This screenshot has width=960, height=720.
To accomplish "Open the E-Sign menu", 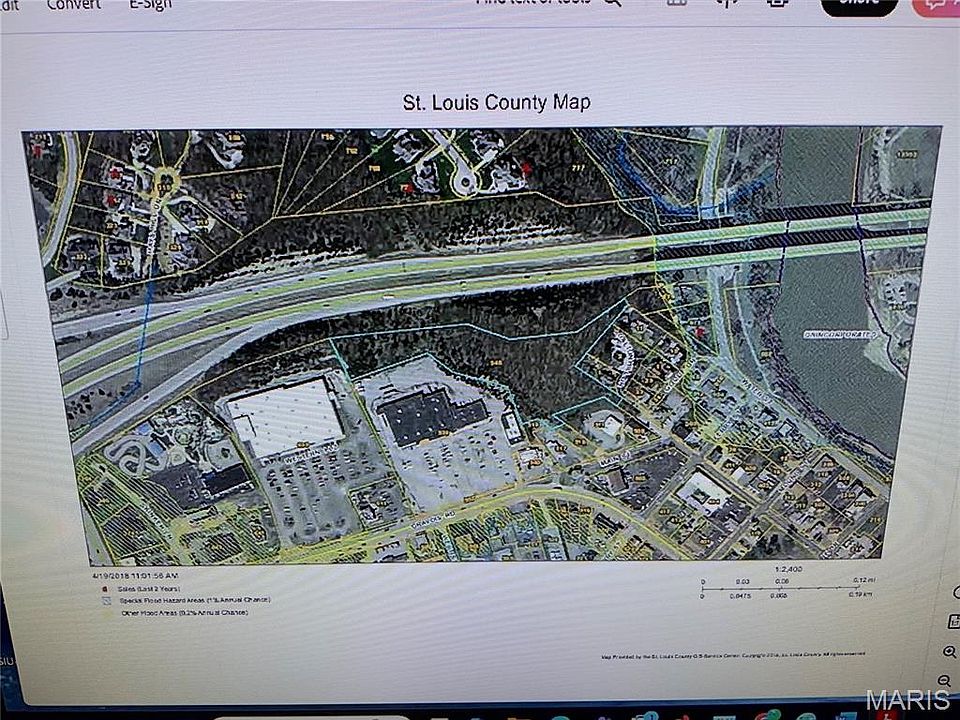I will click(148, 4).
